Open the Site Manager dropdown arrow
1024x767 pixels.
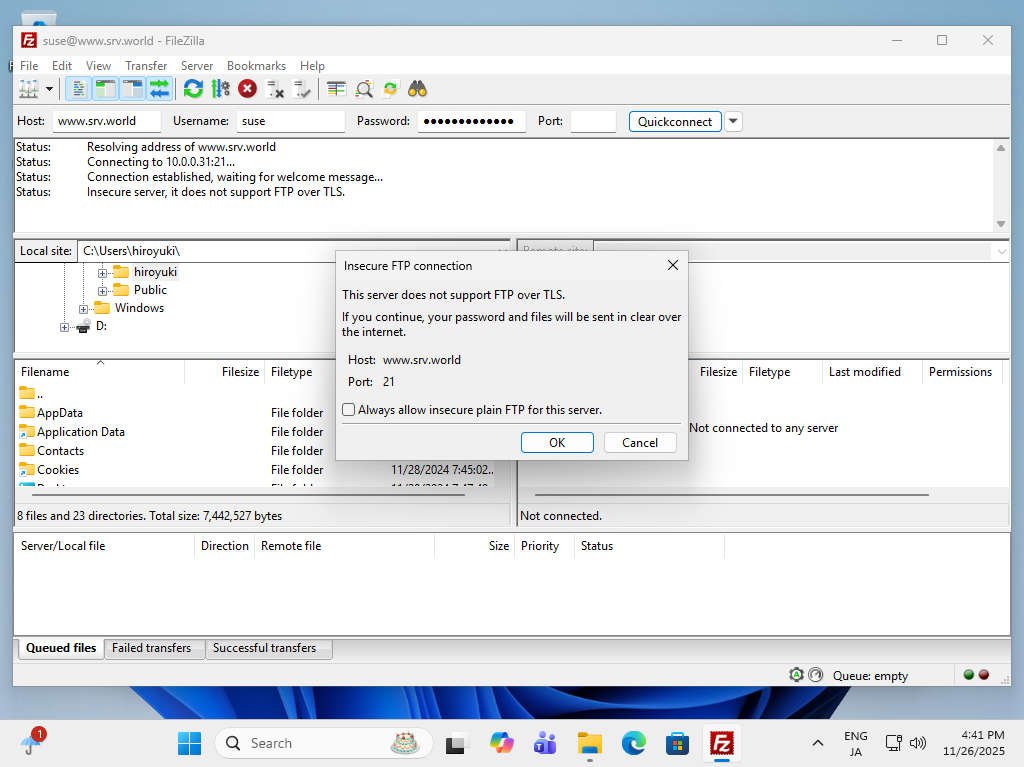[x=49, y=89]
